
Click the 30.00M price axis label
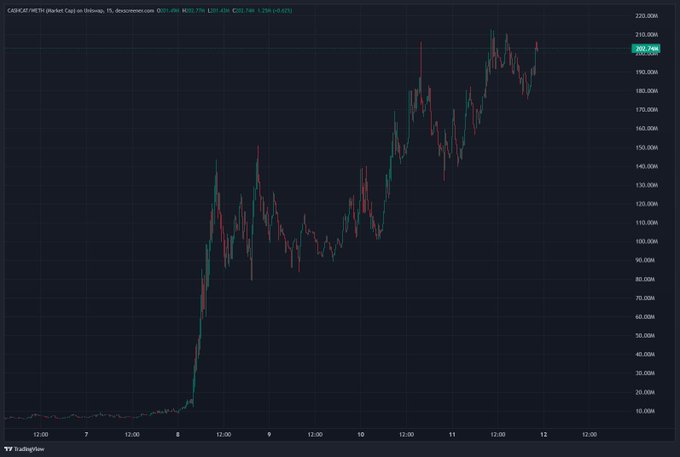pyautogui.click(x=645, y=373)
